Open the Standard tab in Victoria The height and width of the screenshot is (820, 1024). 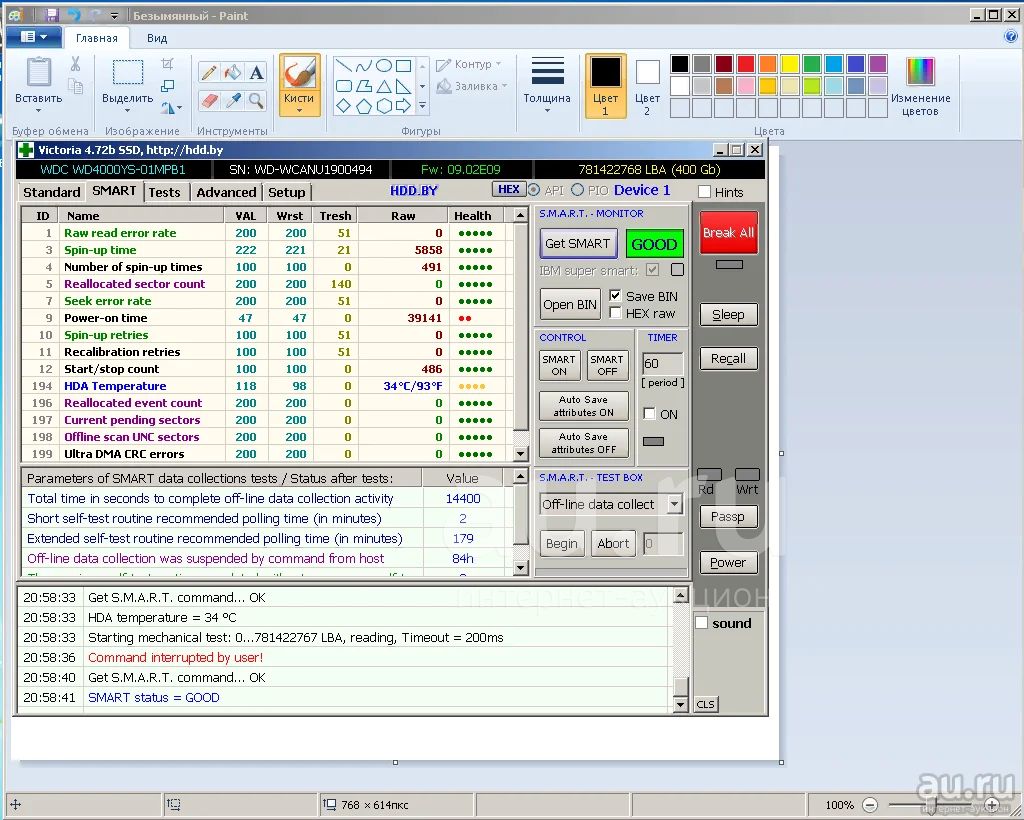[52, 192]
